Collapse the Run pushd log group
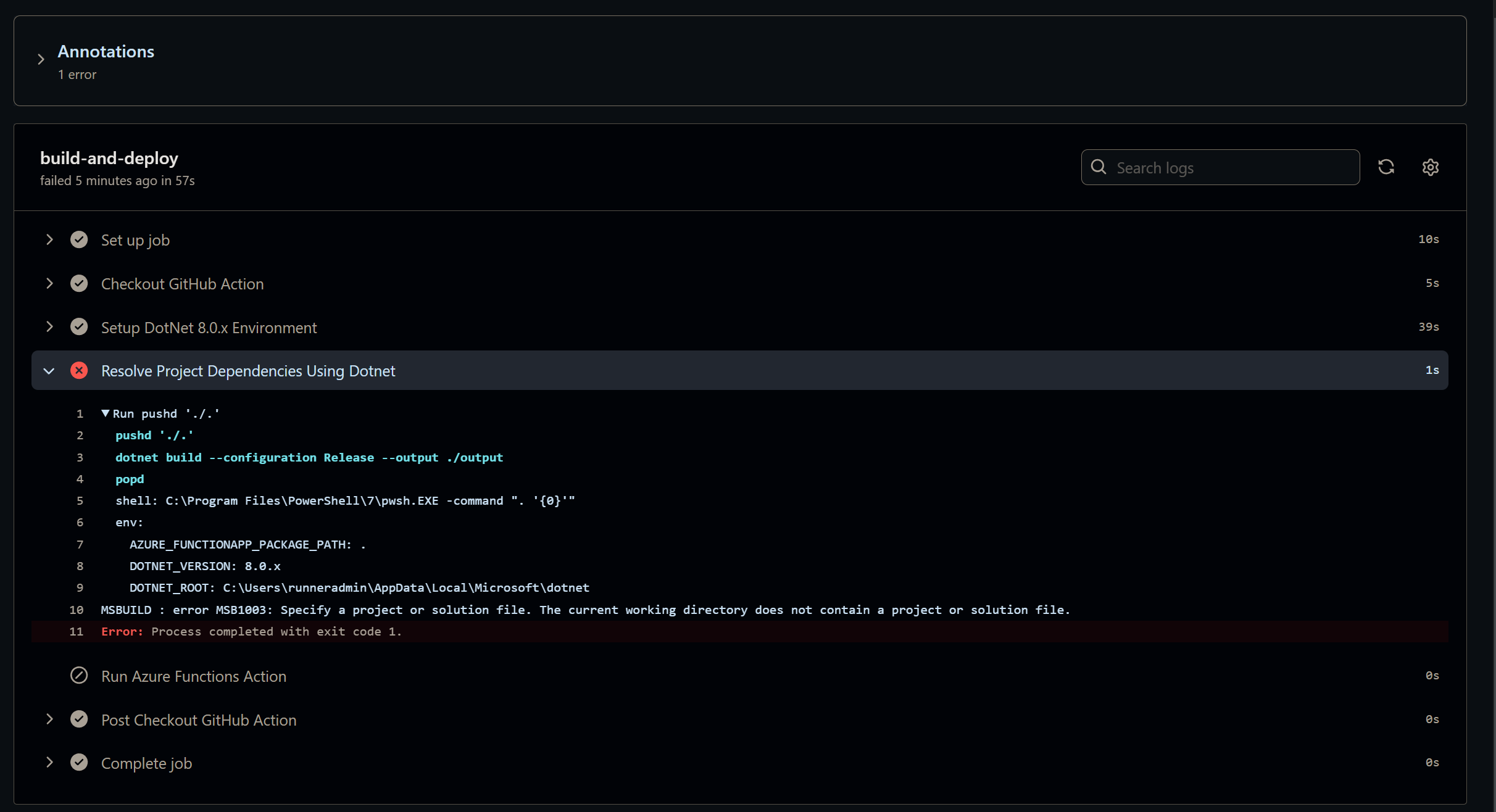Viewport: 1496px width, 812px height. [105, 413]
